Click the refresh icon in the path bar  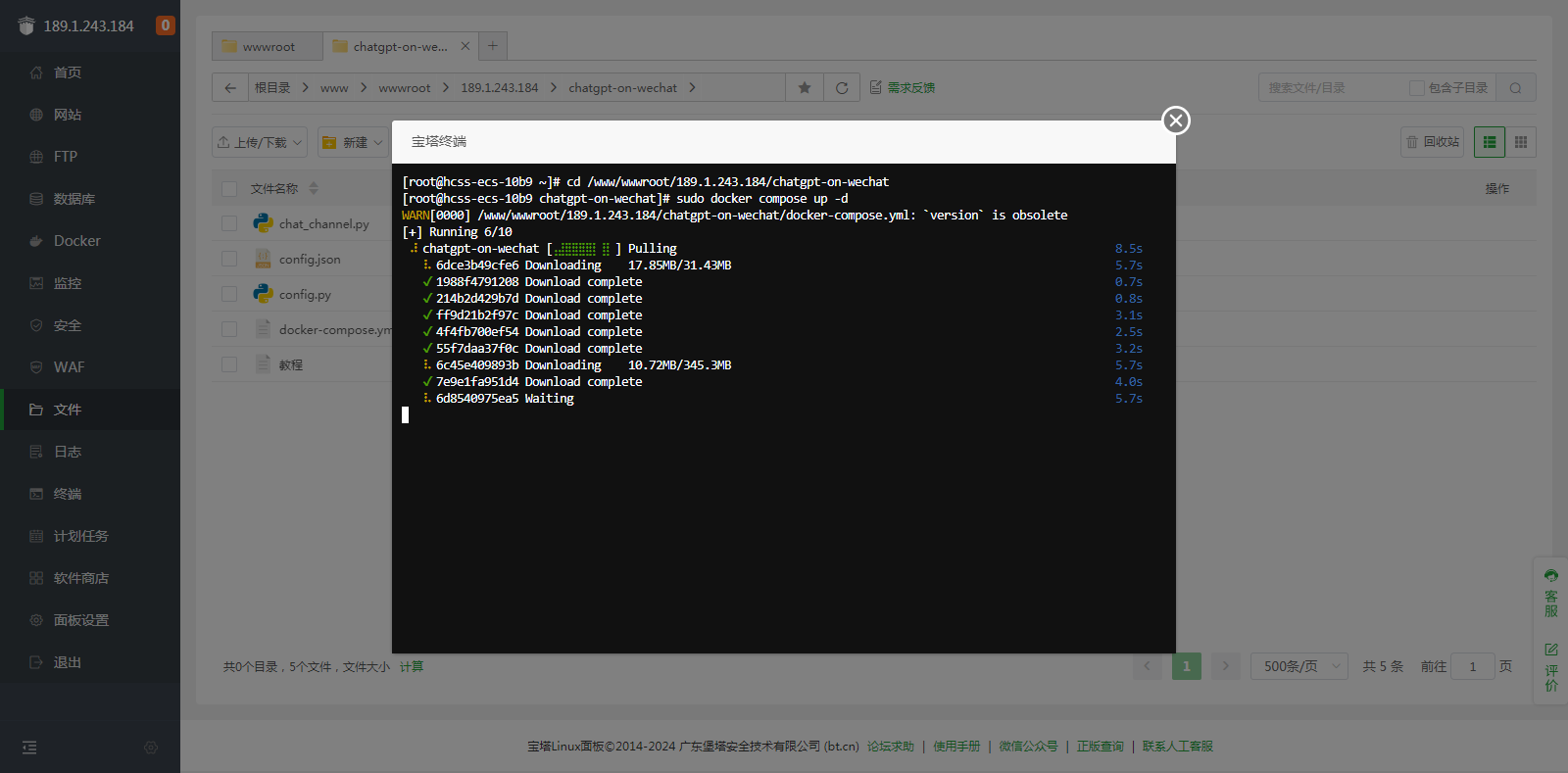(x=842, y=87)
